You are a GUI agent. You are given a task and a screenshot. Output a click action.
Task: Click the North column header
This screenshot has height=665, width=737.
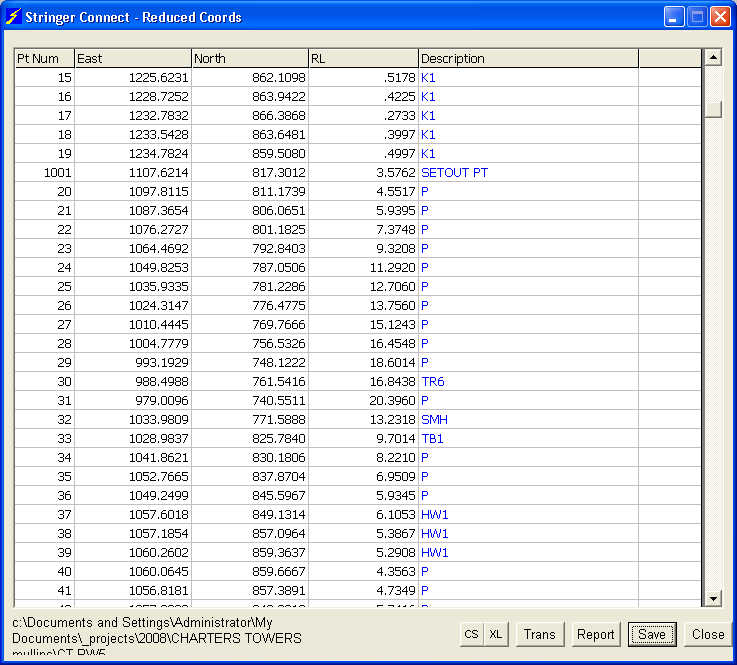pos(250,58)
